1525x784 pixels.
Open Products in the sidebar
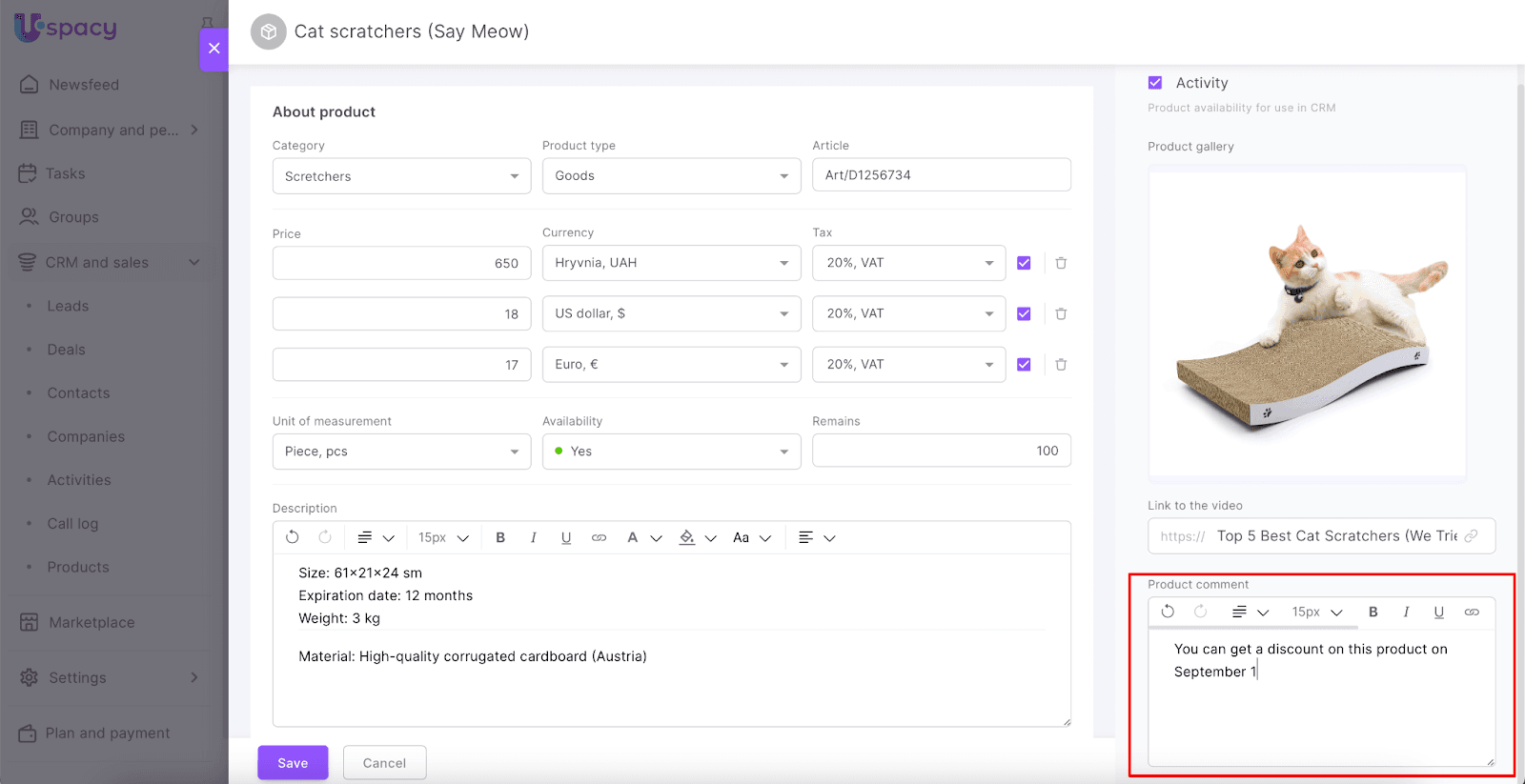78,567
